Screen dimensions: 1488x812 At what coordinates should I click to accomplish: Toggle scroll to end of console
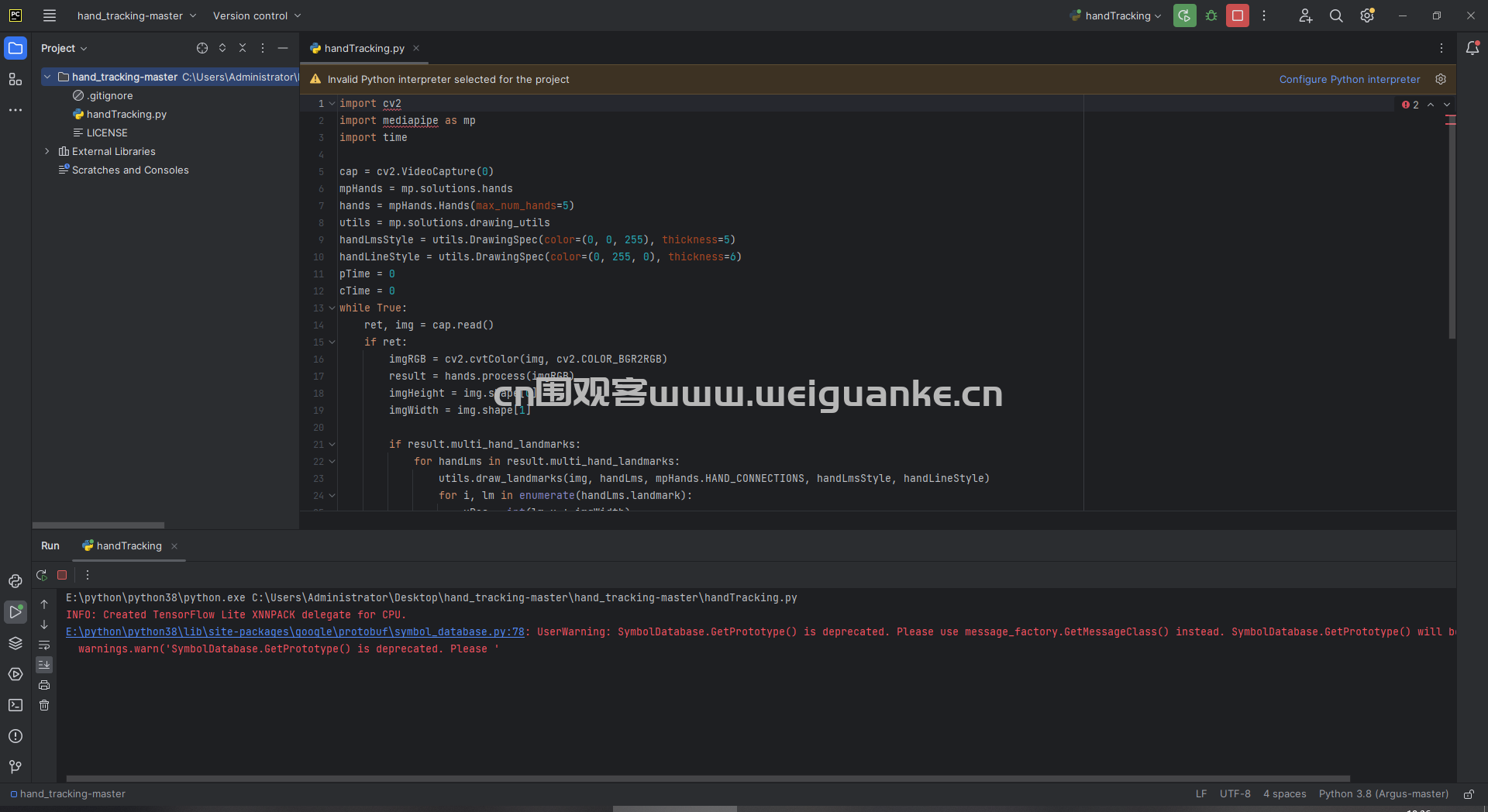point(44,665)
